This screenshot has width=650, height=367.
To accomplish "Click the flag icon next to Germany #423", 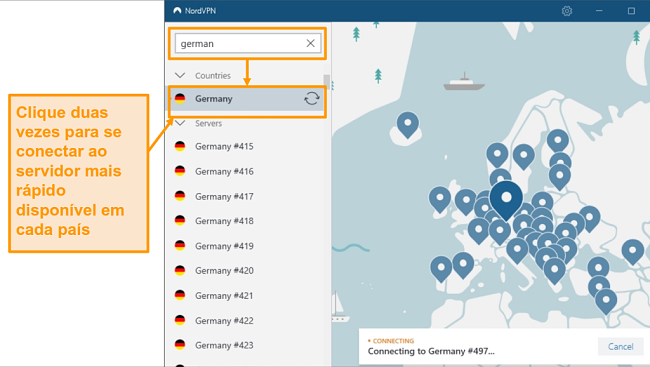I will tap(180, 345).
